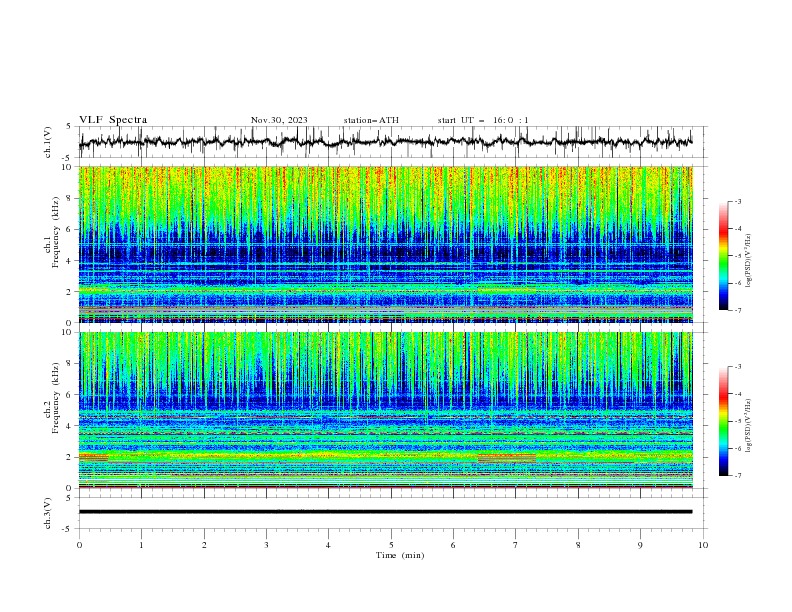Select the "Nov.30, 2023" date text

point(279,120)
